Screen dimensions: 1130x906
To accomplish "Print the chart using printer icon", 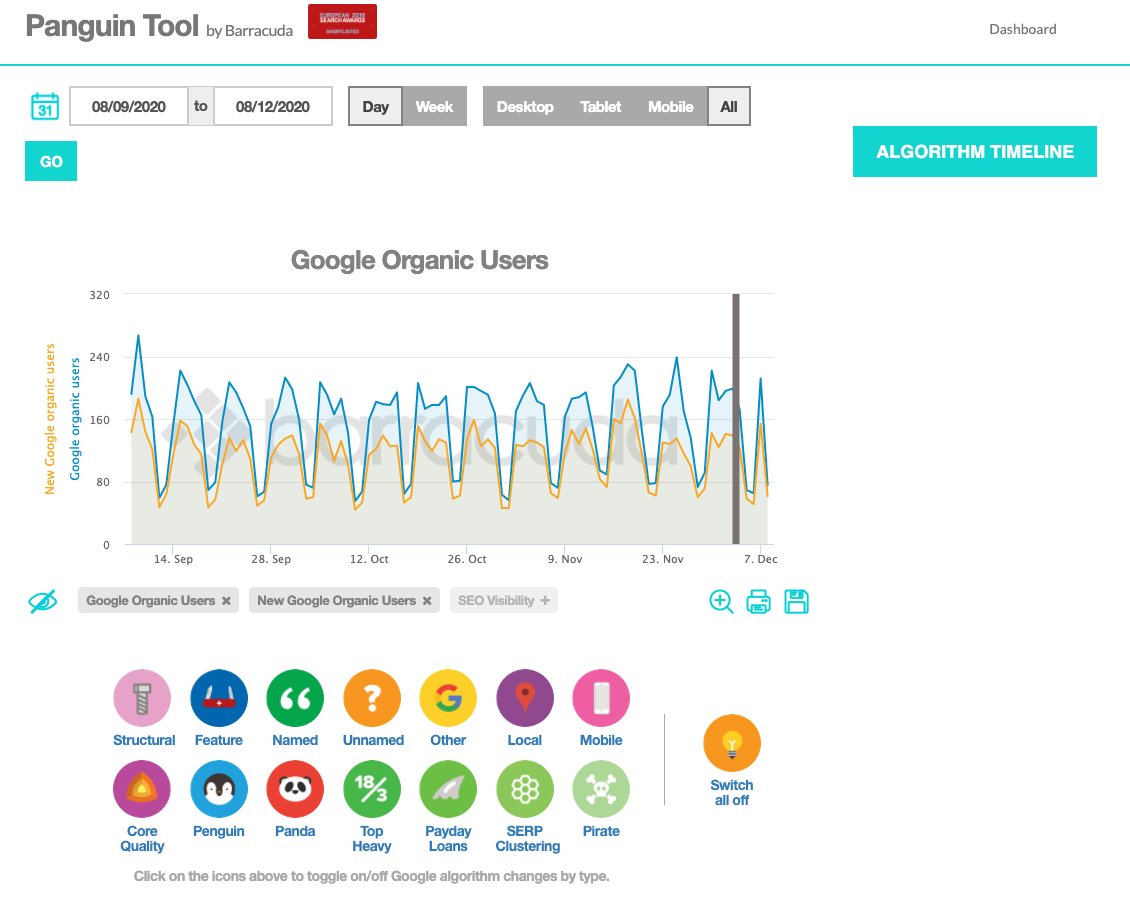I will (758, 601).
